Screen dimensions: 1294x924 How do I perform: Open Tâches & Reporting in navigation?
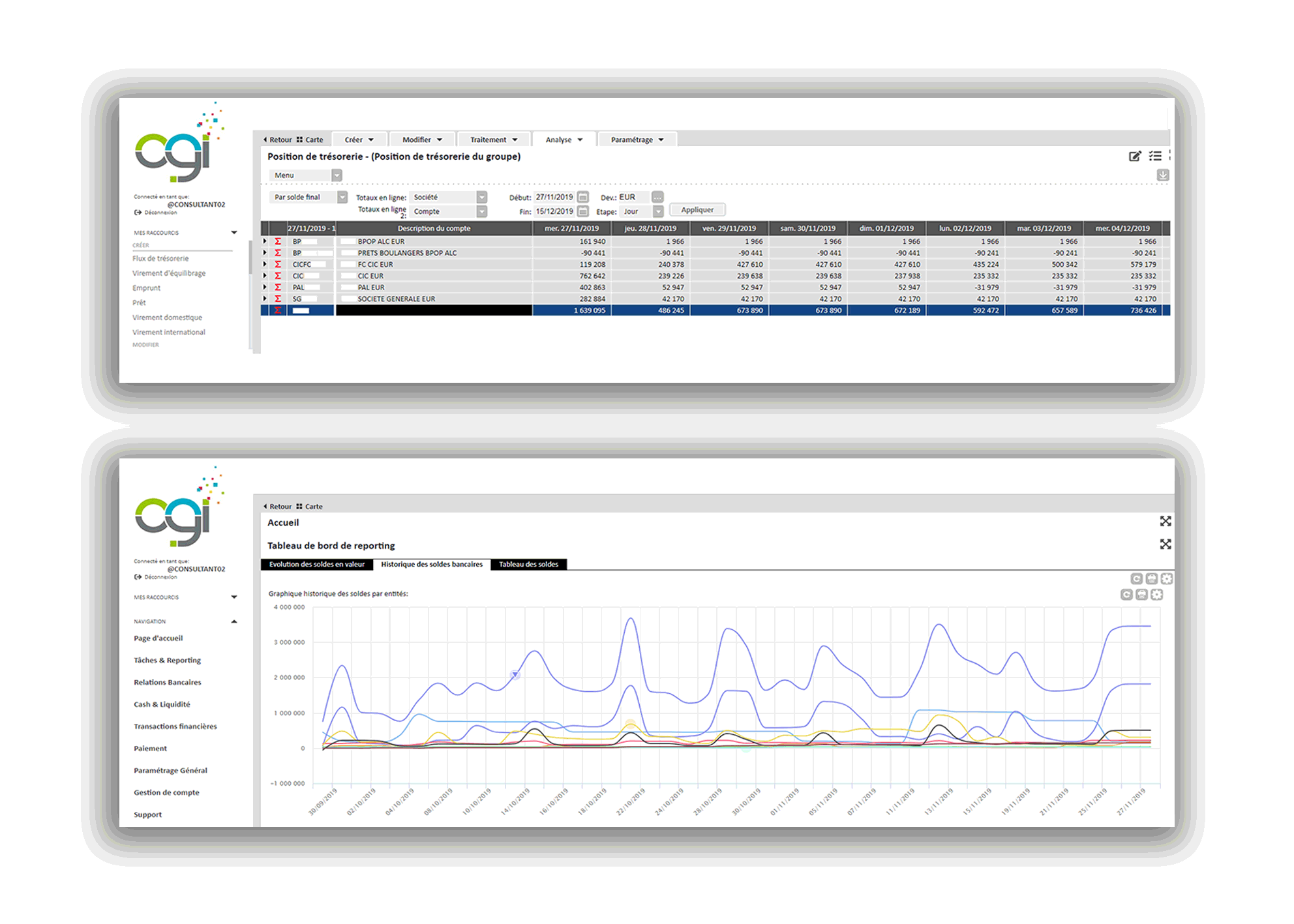coord(168,661)
